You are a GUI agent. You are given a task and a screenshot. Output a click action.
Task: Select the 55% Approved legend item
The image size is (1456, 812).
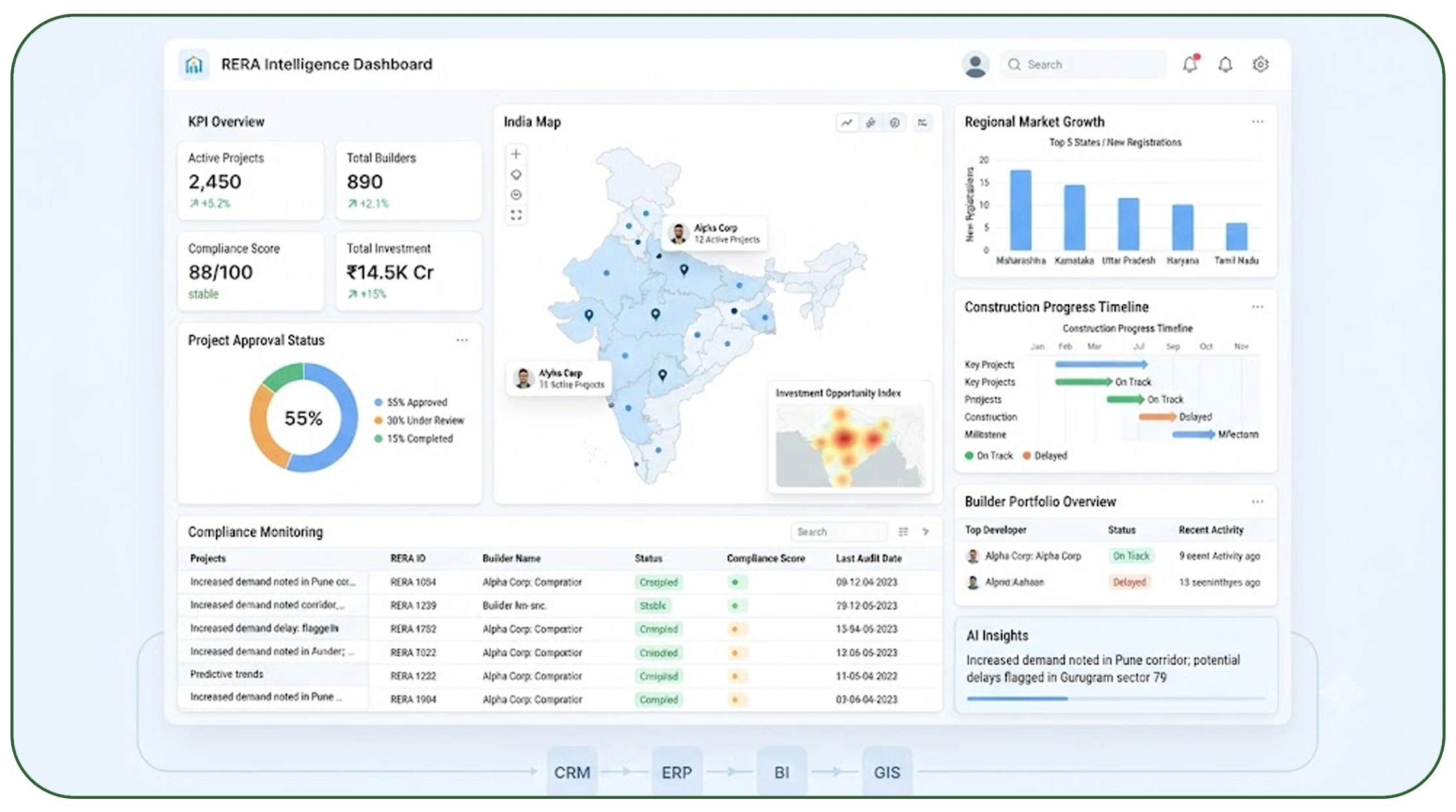pyautogui.click(x=411, y=402)
